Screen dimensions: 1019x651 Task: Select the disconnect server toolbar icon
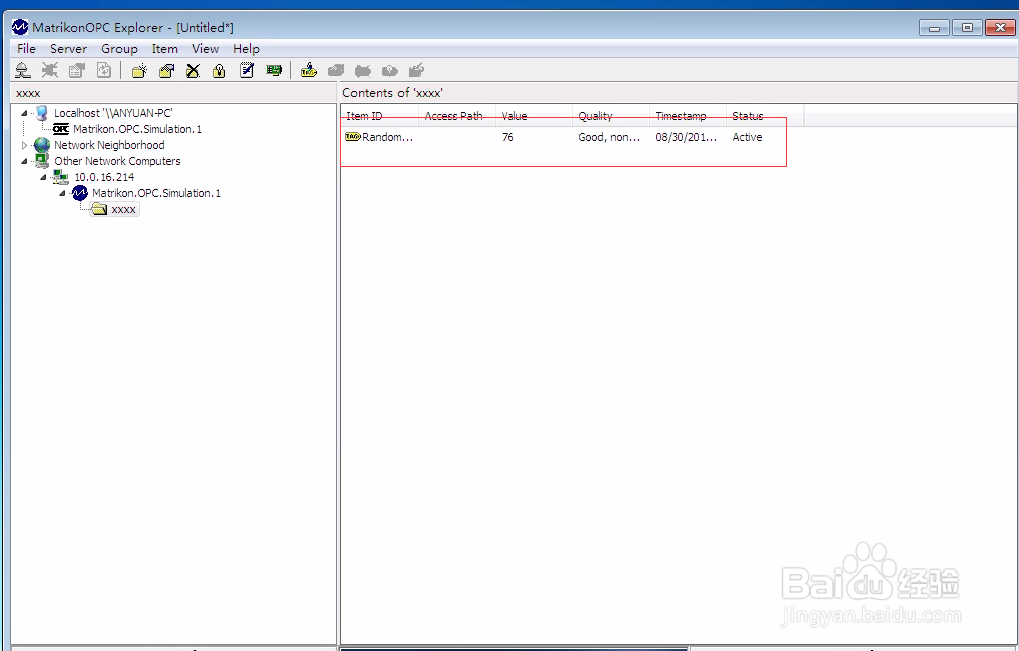(x=48, y=70)
